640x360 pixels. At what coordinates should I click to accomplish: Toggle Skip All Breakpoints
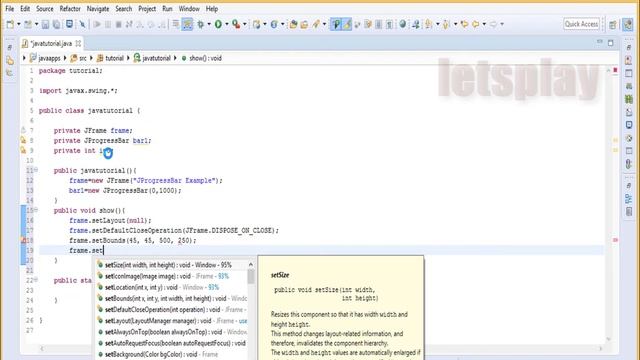(82, 24)
